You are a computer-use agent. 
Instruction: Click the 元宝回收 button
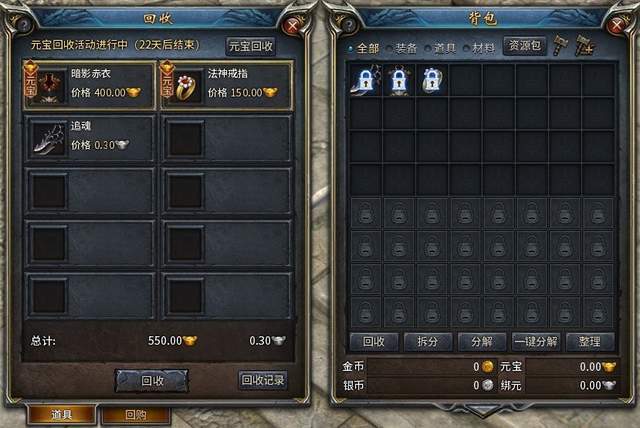251,46
